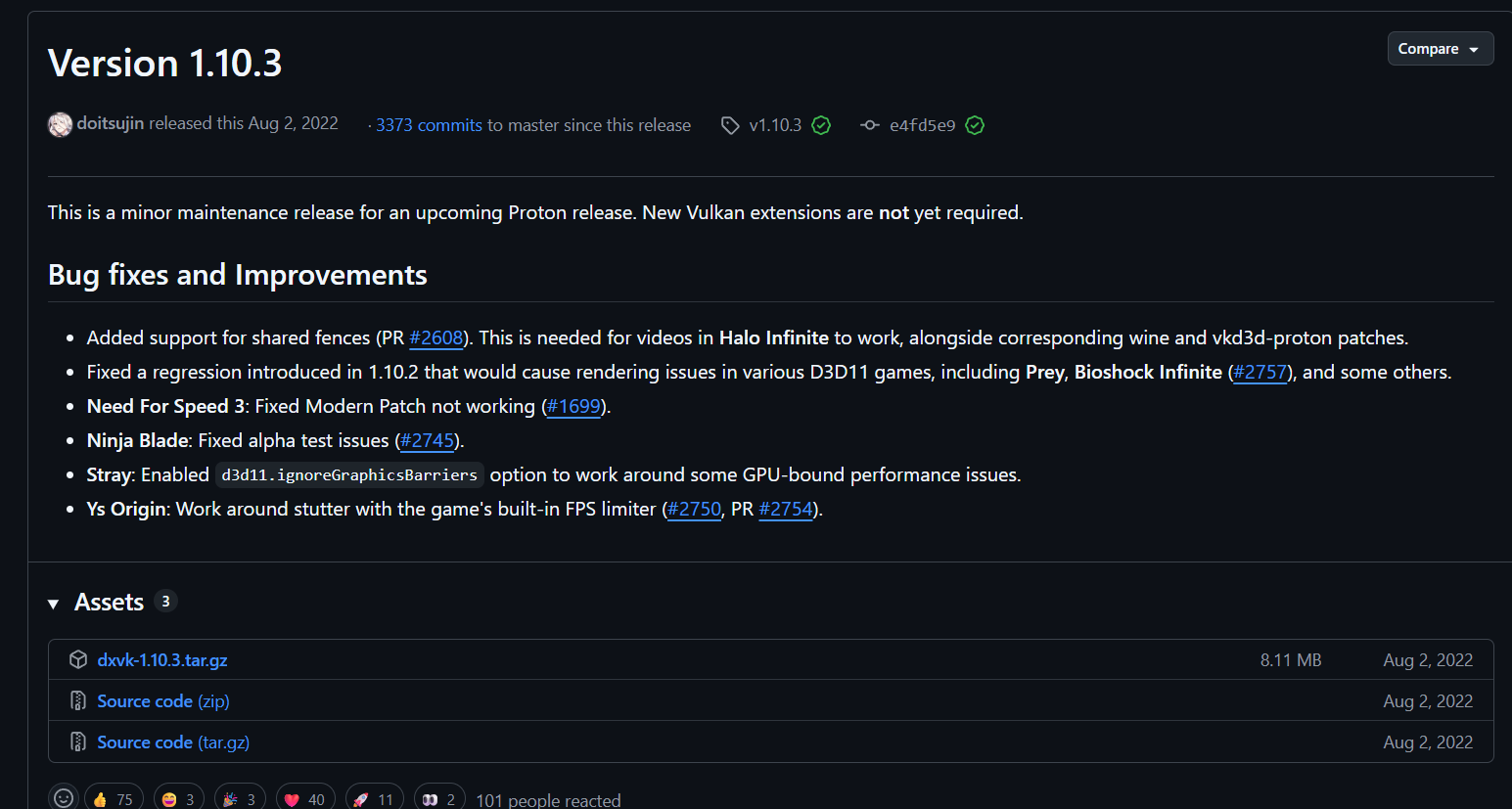Click the 'Assets' heading text
This screenshot has height=809, width=1512.
coord(110,602)
